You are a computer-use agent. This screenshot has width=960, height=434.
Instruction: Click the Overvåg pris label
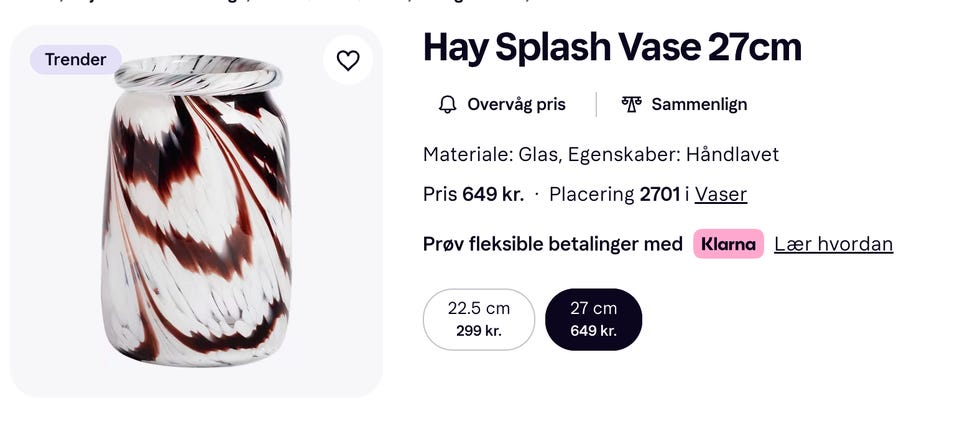(x=516, y=104)
